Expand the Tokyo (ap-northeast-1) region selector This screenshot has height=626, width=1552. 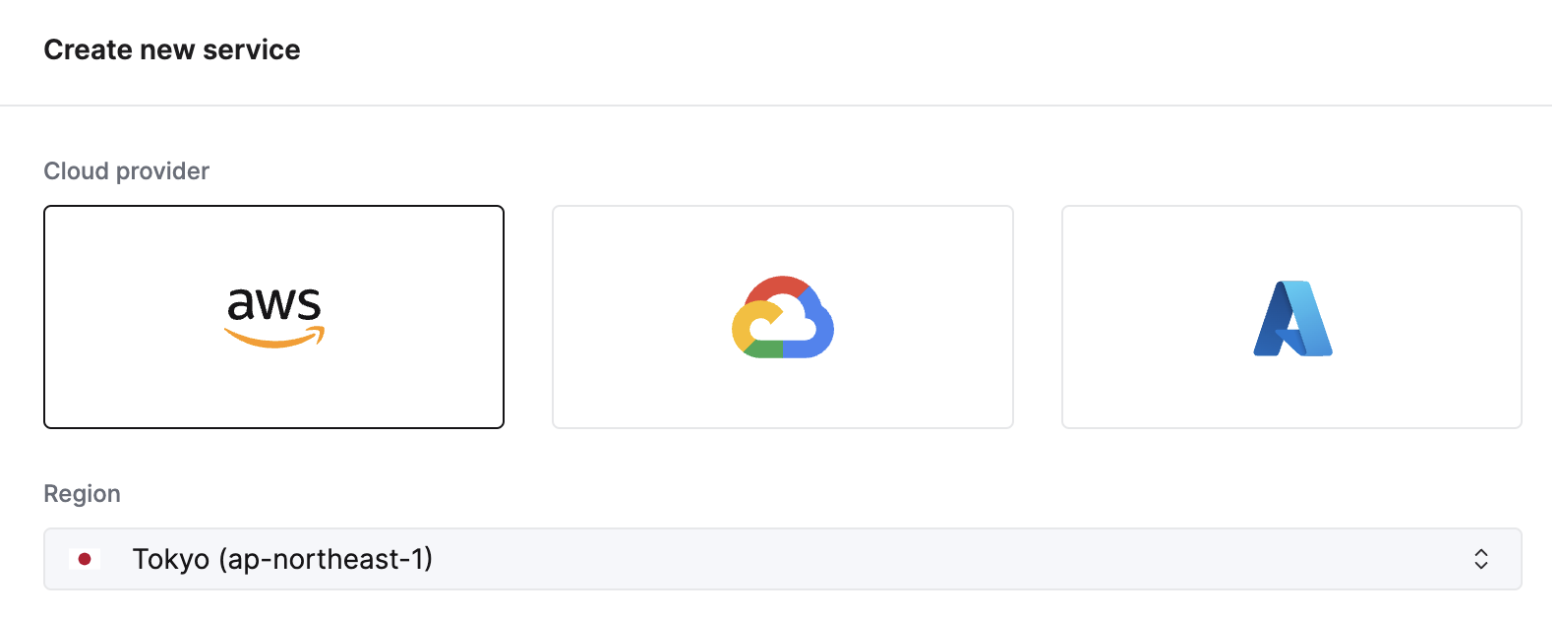tap(776, 559)
